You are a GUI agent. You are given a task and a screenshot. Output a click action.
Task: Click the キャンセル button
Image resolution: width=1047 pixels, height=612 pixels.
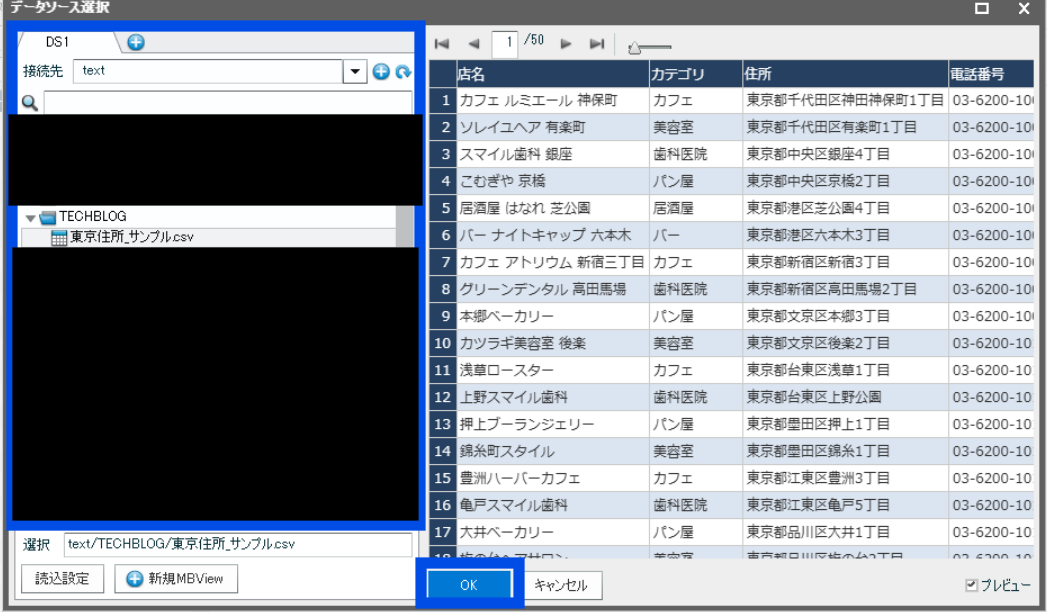pos(561,586)
